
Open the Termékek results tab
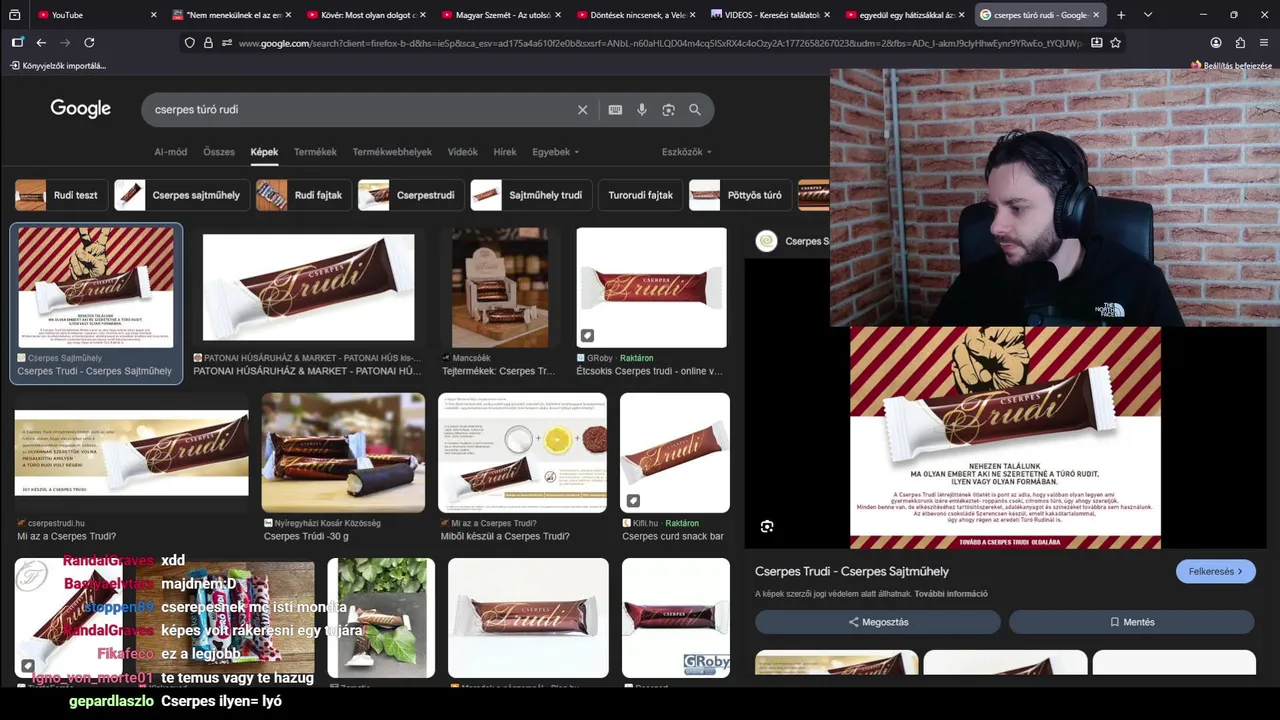(x=315, y=152)
